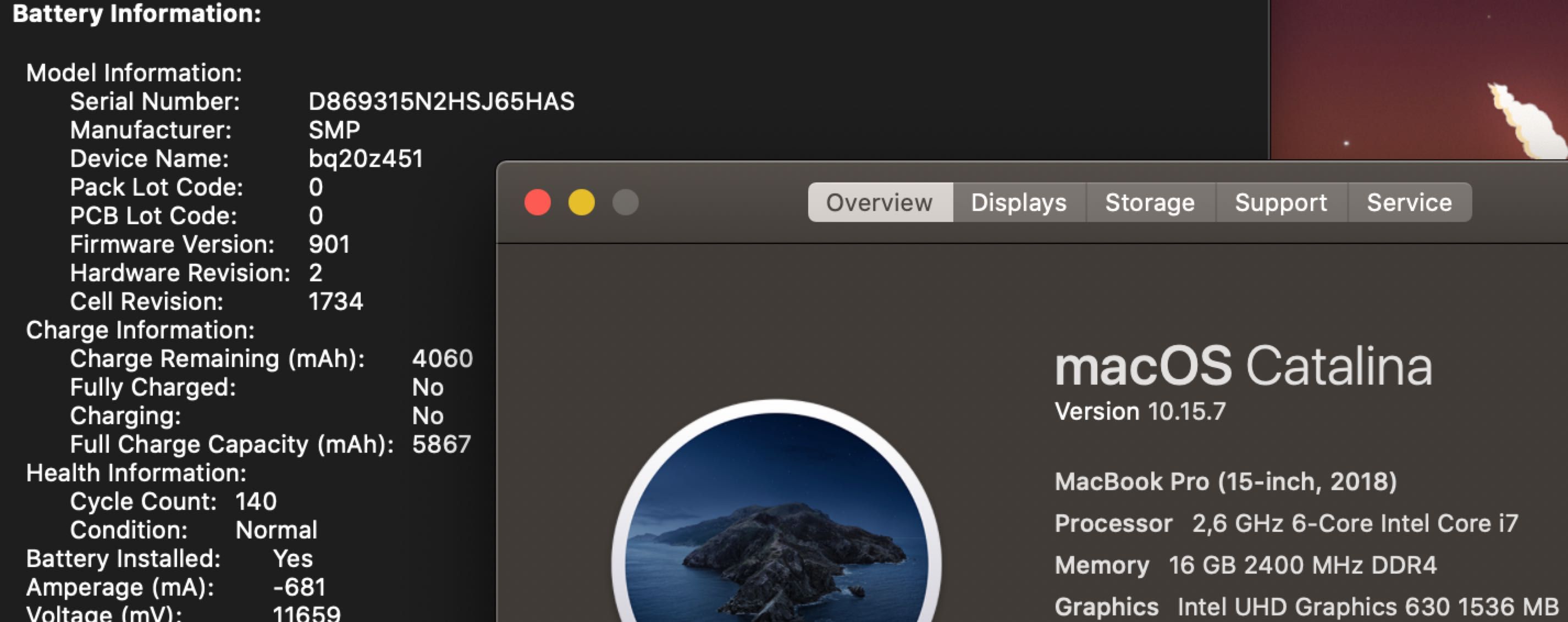Open the Support tab

click(1280, 202)
